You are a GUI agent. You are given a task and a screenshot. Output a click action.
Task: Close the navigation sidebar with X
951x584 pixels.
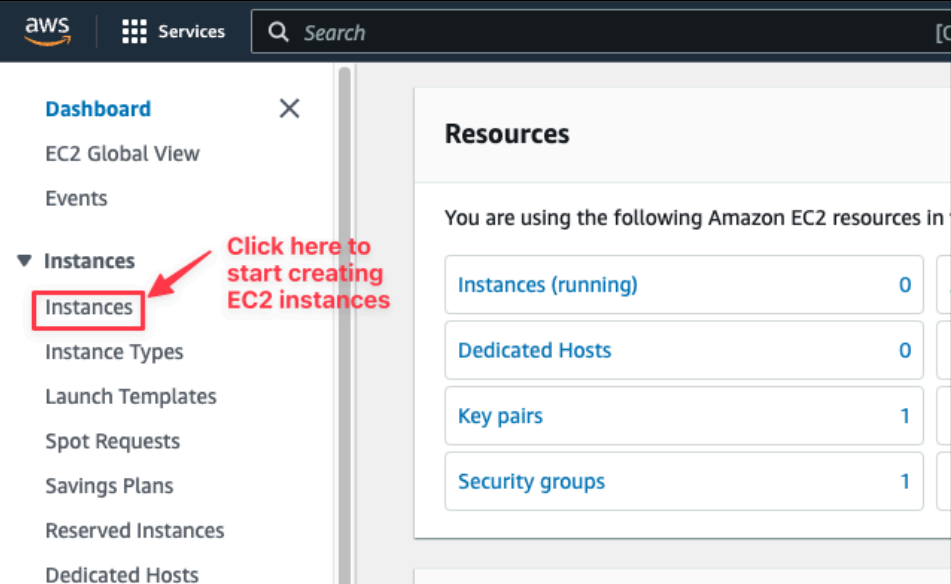click(289, 109)
